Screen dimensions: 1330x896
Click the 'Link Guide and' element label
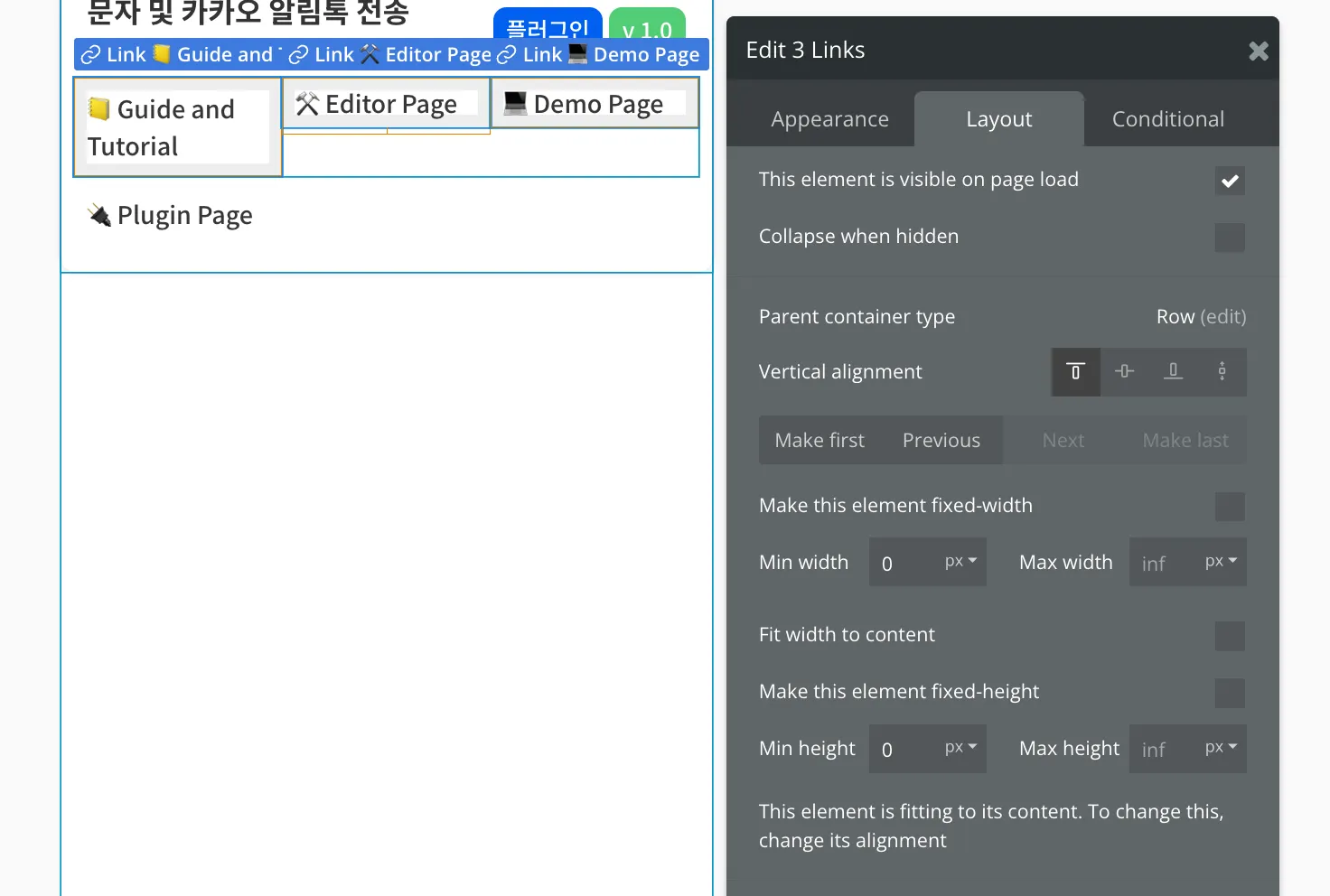[x=178, y=54]
